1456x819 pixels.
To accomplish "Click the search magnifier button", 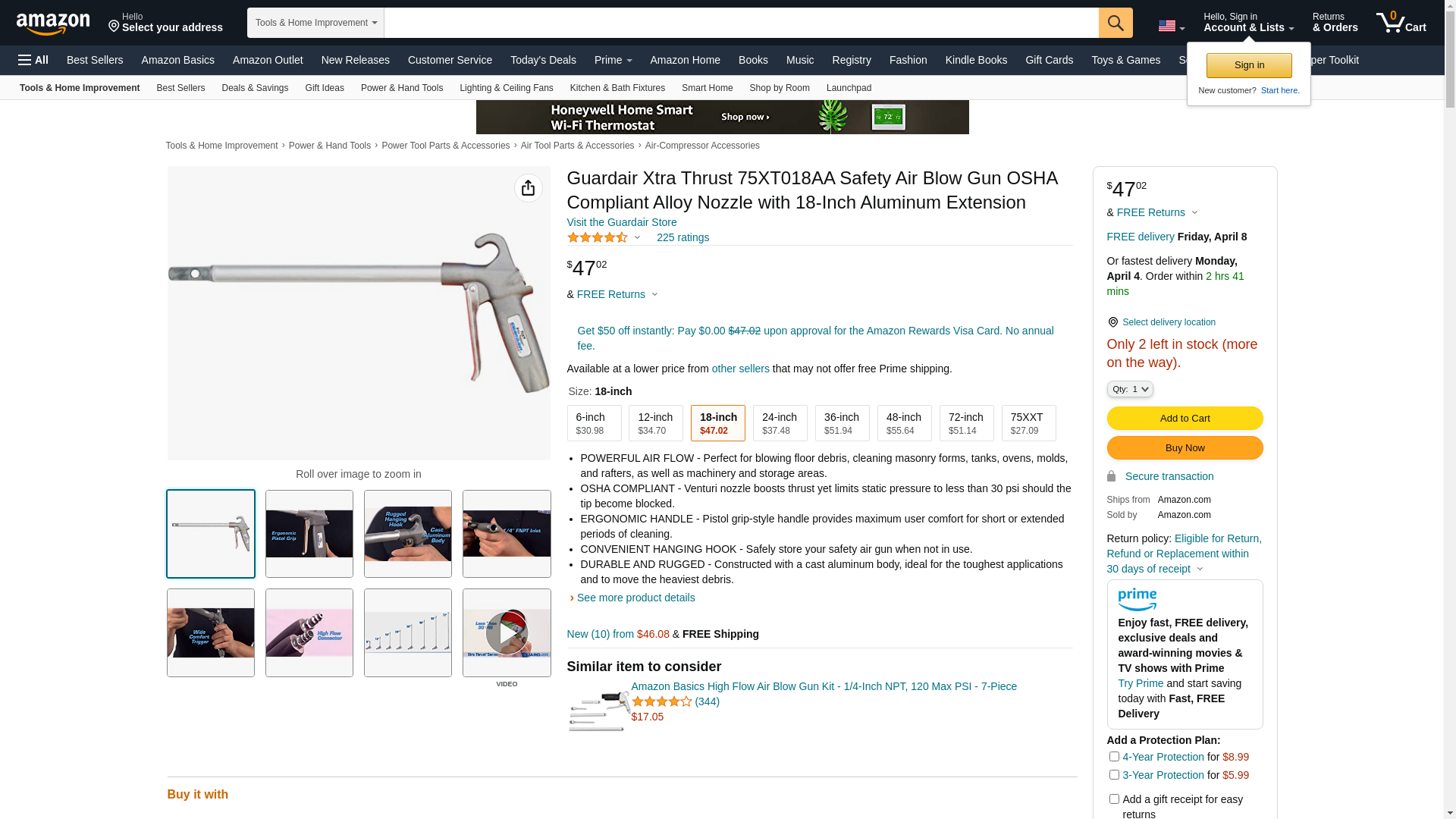I will point(1116,23).
